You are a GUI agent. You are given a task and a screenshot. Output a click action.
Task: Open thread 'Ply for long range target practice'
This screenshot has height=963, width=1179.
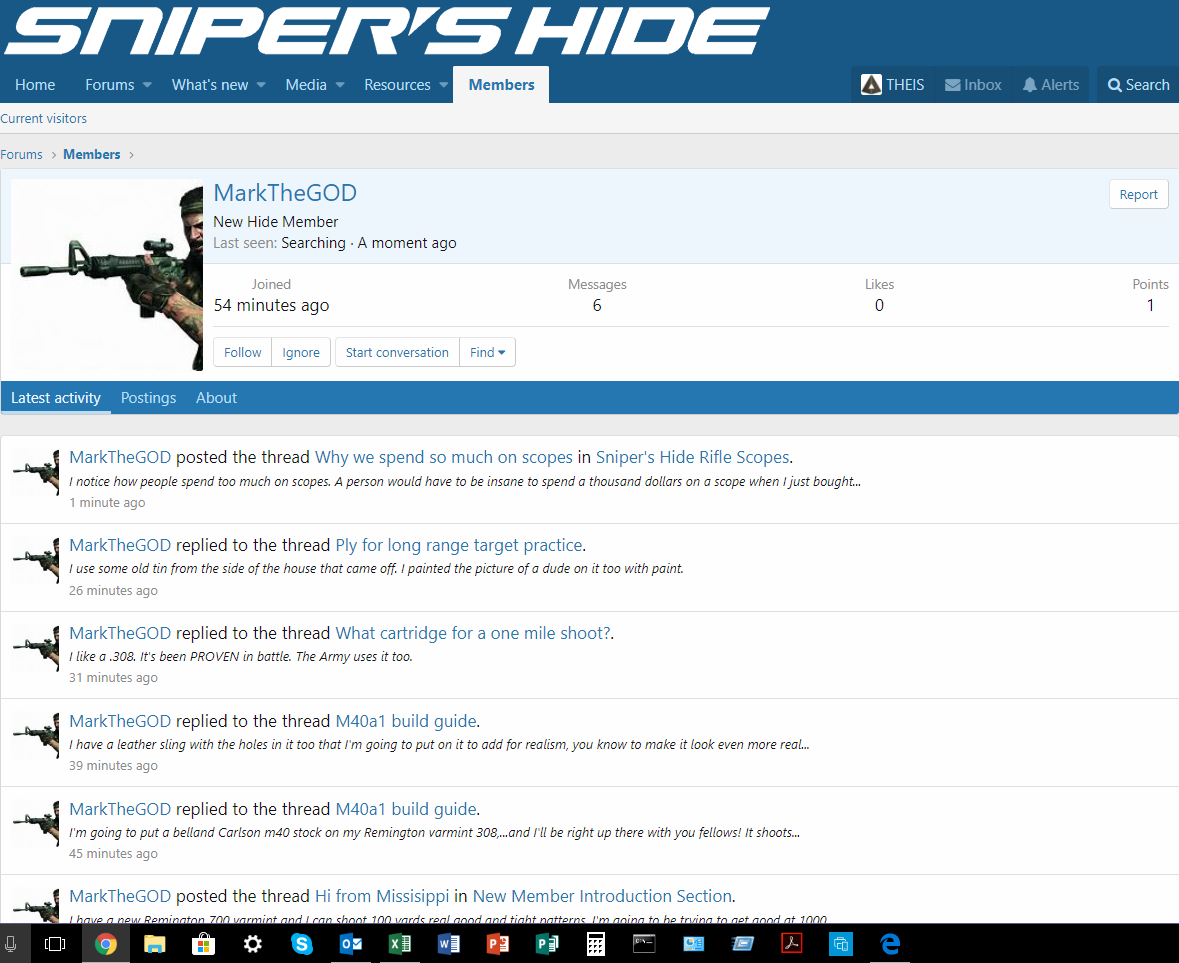click(x=459, y=545)
